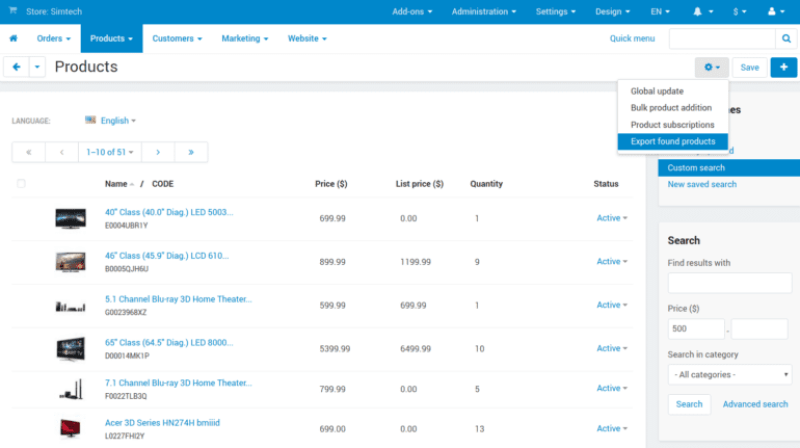Viewport: 800px width, 448px height.
Task: Go to the last page of products
Action: click(x=190, y=152)
